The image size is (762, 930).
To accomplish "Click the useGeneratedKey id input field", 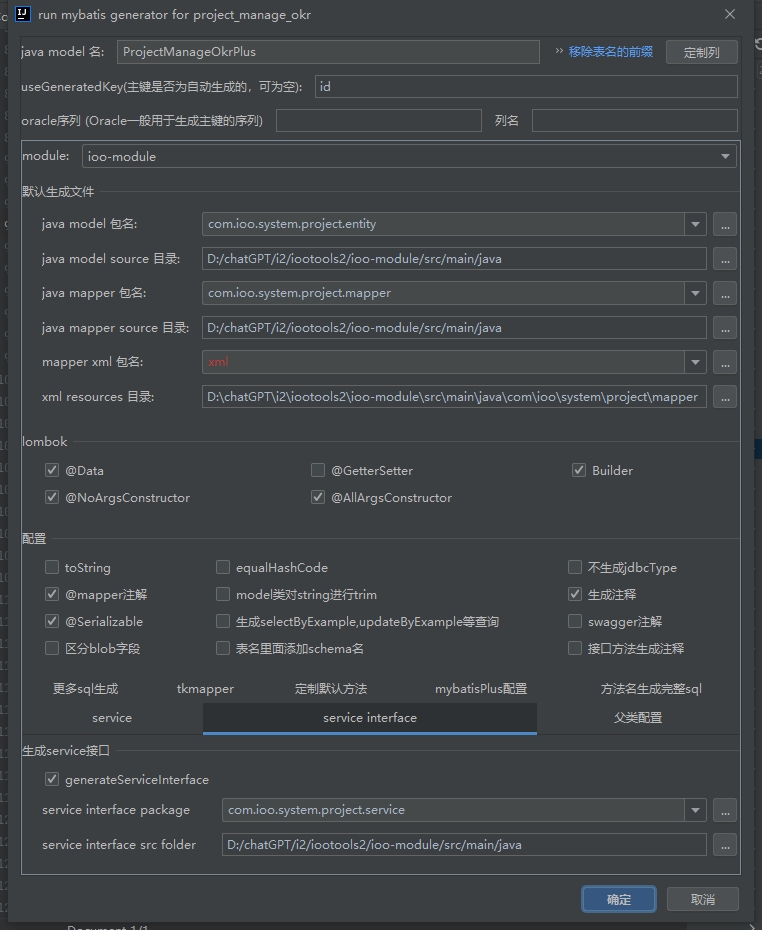I will pos(525,87).
